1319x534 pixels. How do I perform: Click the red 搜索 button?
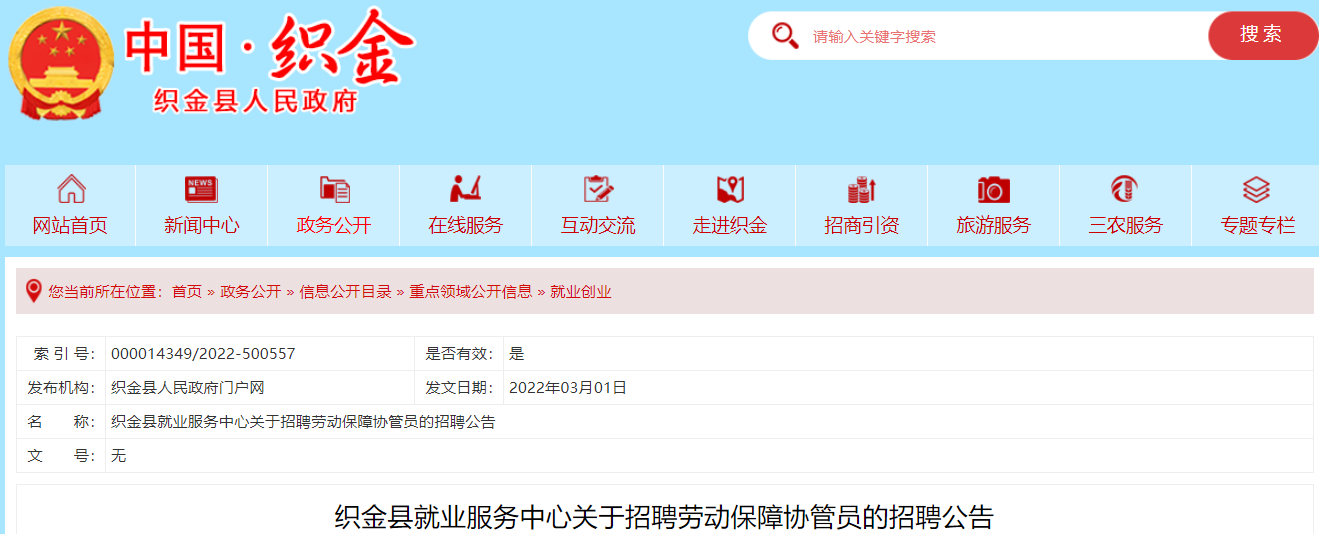[x=1262, y=35]
